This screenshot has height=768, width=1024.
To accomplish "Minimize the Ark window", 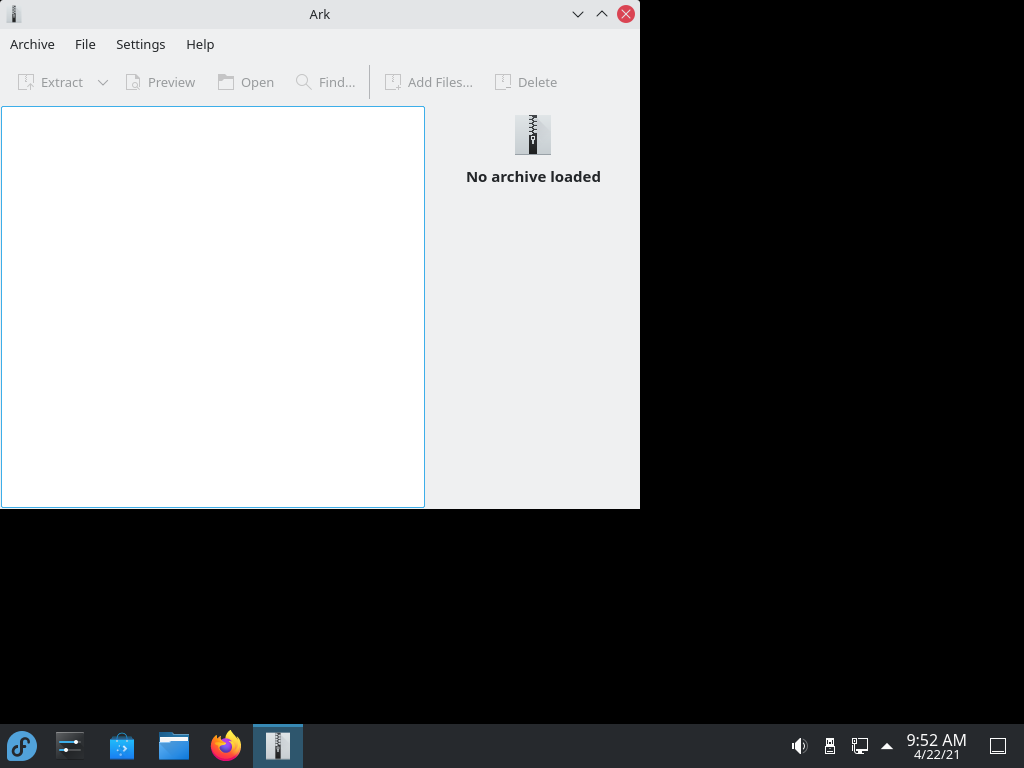I will [578, 14].
